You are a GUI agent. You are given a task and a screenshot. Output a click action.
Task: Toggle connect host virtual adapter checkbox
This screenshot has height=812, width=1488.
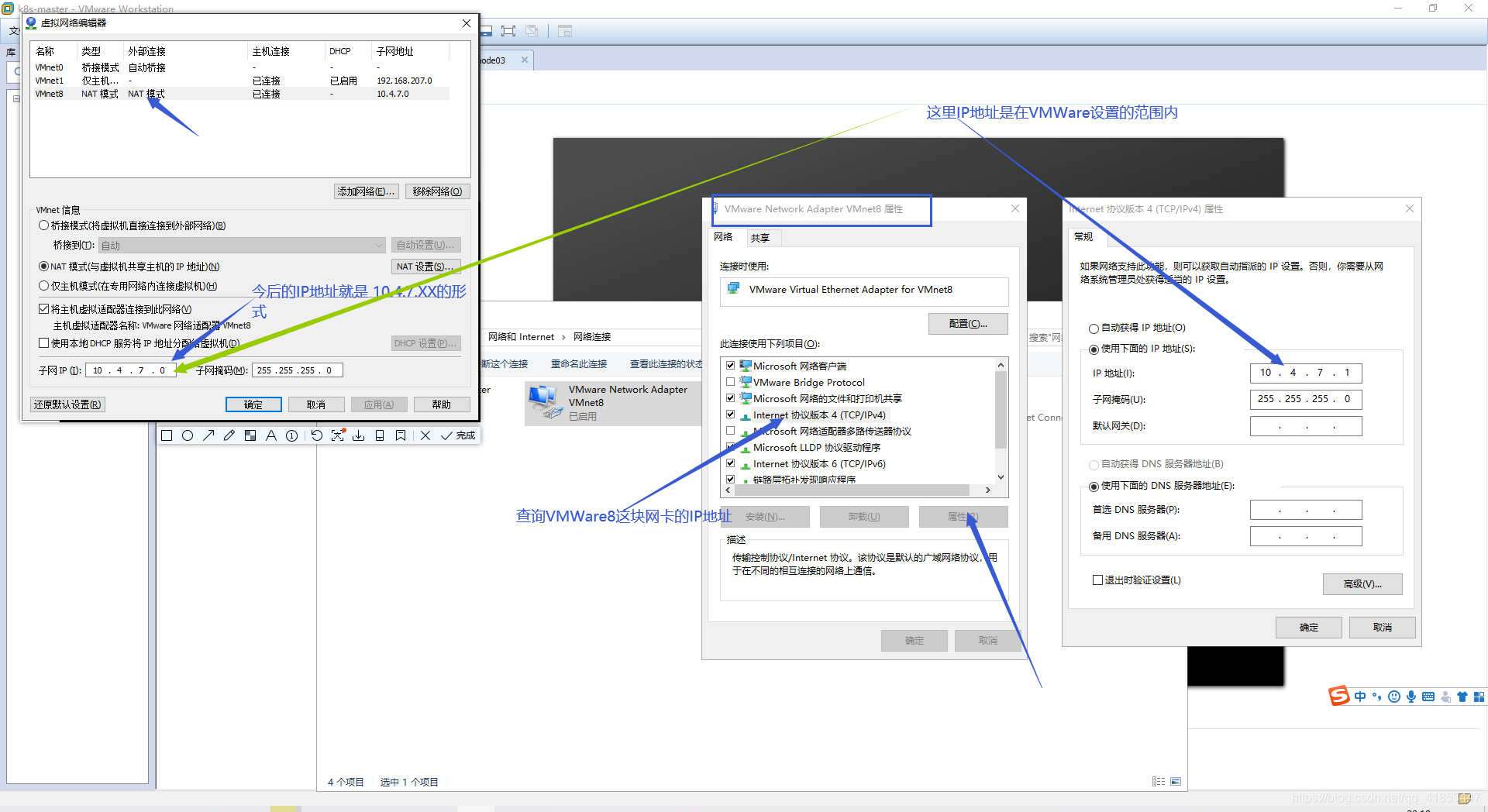pyautogui.click(x=44, y=308)
